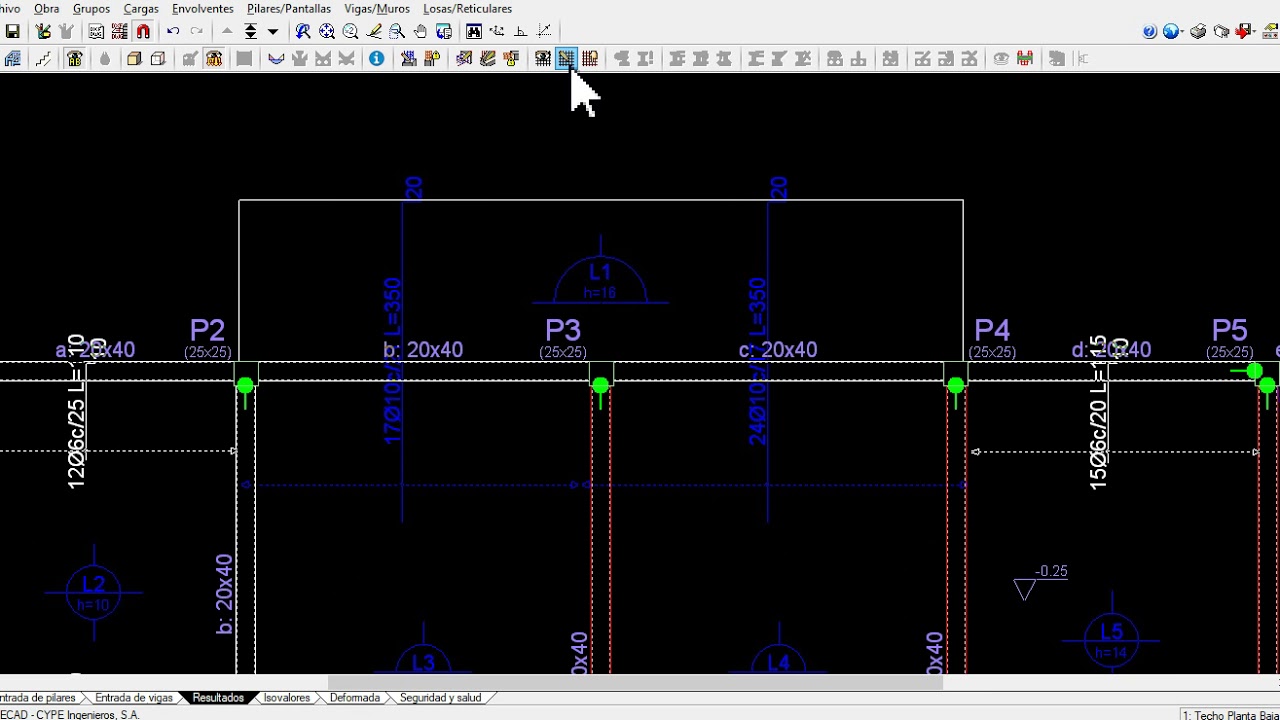Click the binoculars search icon
The image size is (1280, 720).
click(x=474, y=32)
